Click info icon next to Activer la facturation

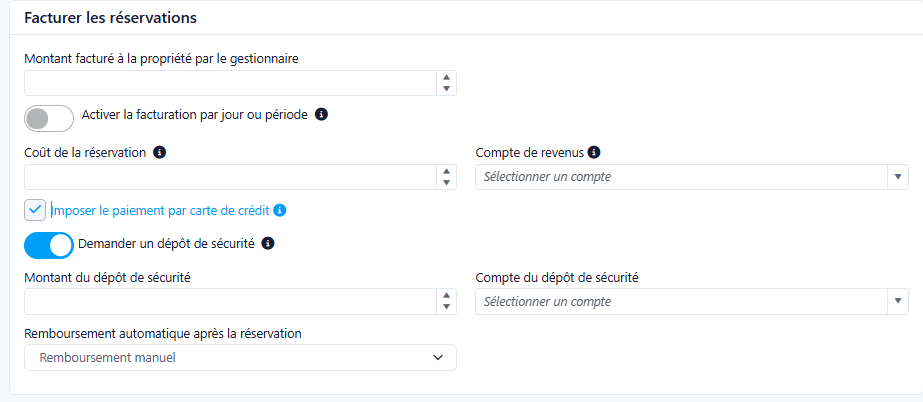(x=322, y=115)
